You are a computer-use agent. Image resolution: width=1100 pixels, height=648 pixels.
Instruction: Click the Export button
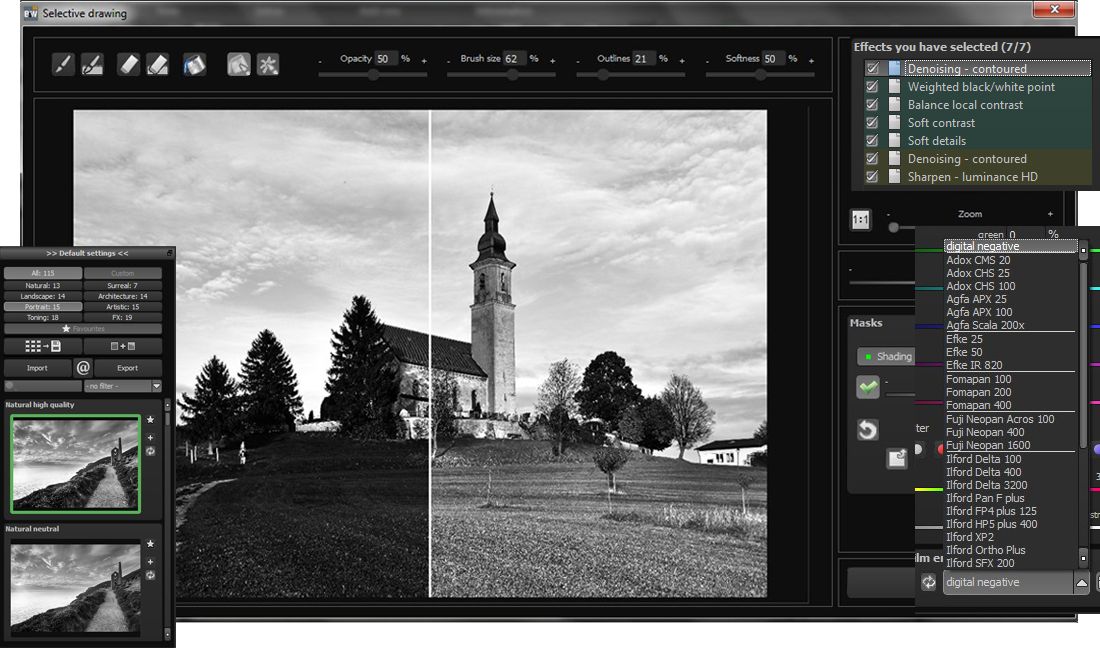tap(128, 368)
